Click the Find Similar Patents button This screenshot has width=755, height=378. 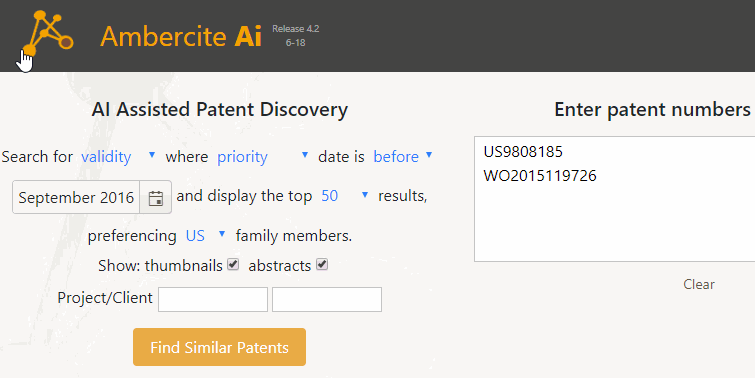220,347
